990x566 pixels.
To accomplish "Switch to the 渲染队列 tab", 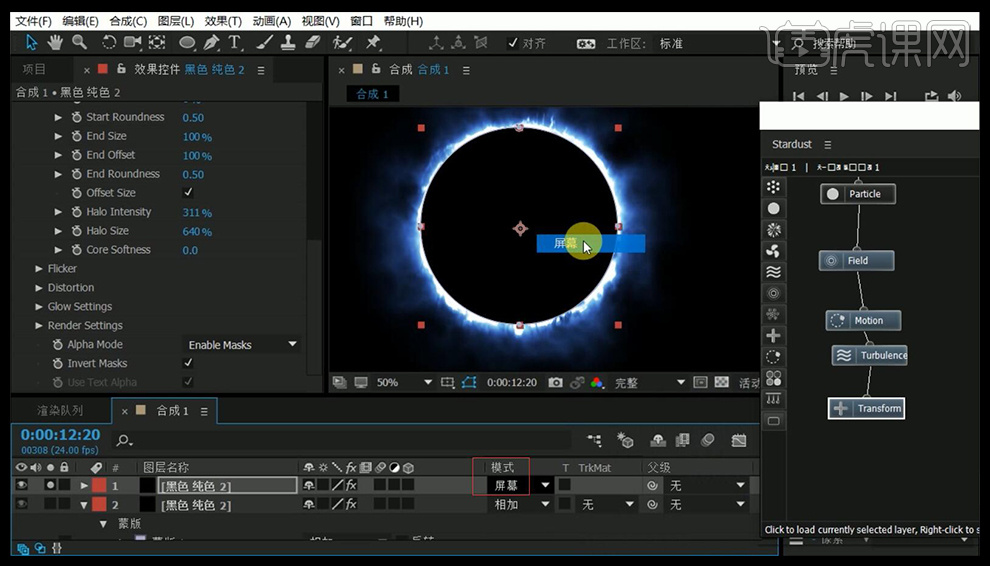I will (x=60, y=411).
